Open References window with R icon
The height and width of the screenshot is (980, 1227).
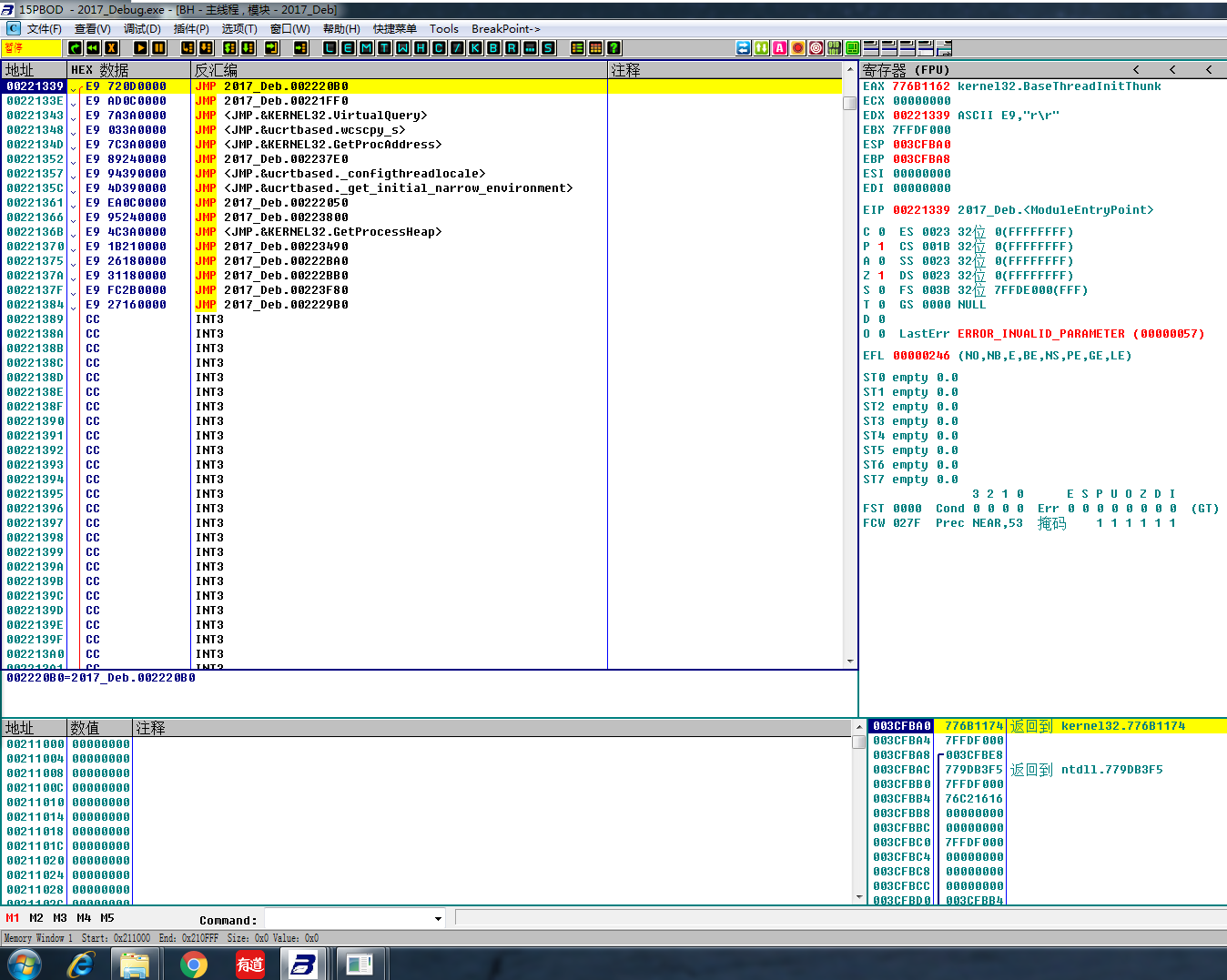(x=512, y=47)
